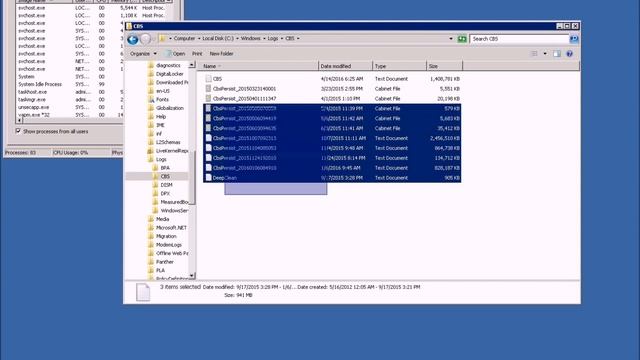Select the CBS folder in the tree
Viewport: 640px width, 360px height.
165,176
